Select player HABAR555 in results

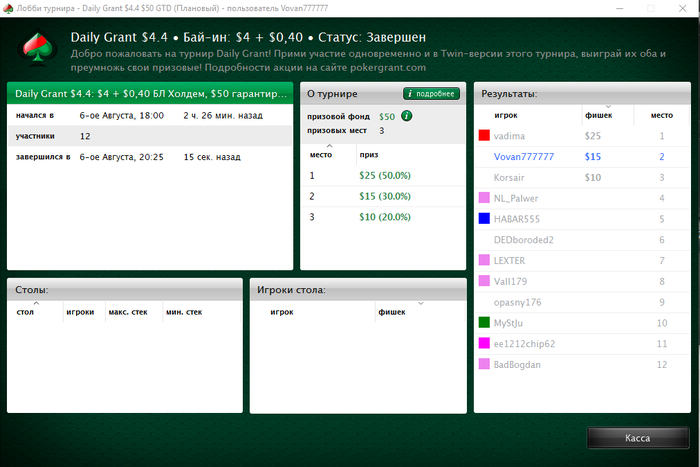pyautogui.click(x=582, y=219)
